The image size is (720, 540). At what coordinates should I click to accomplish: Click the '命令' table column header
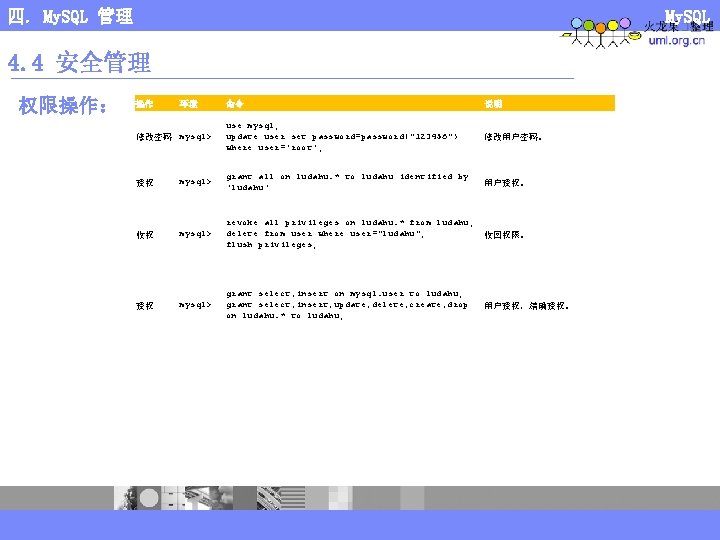[235, 104]
